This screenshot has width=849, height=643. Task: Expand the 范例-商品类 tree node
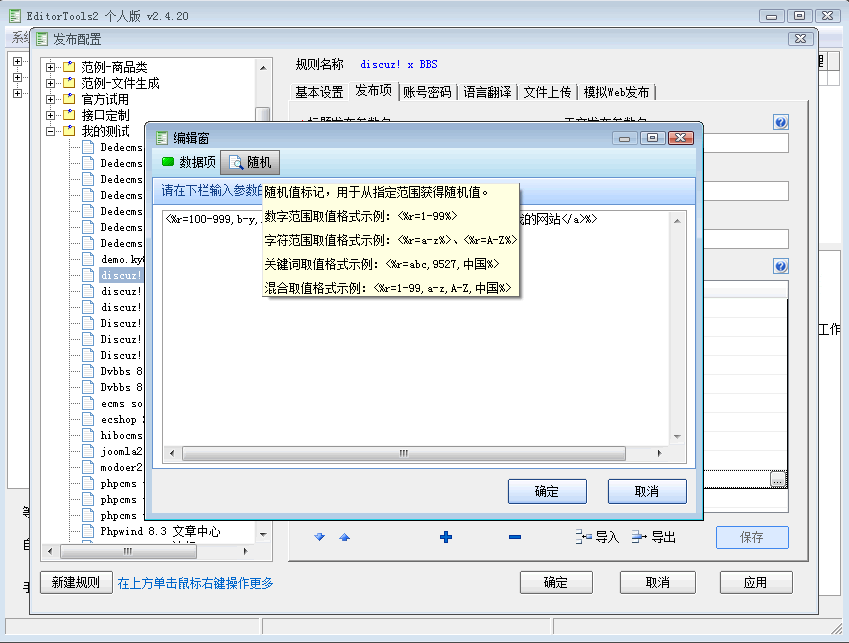point(49,67)
